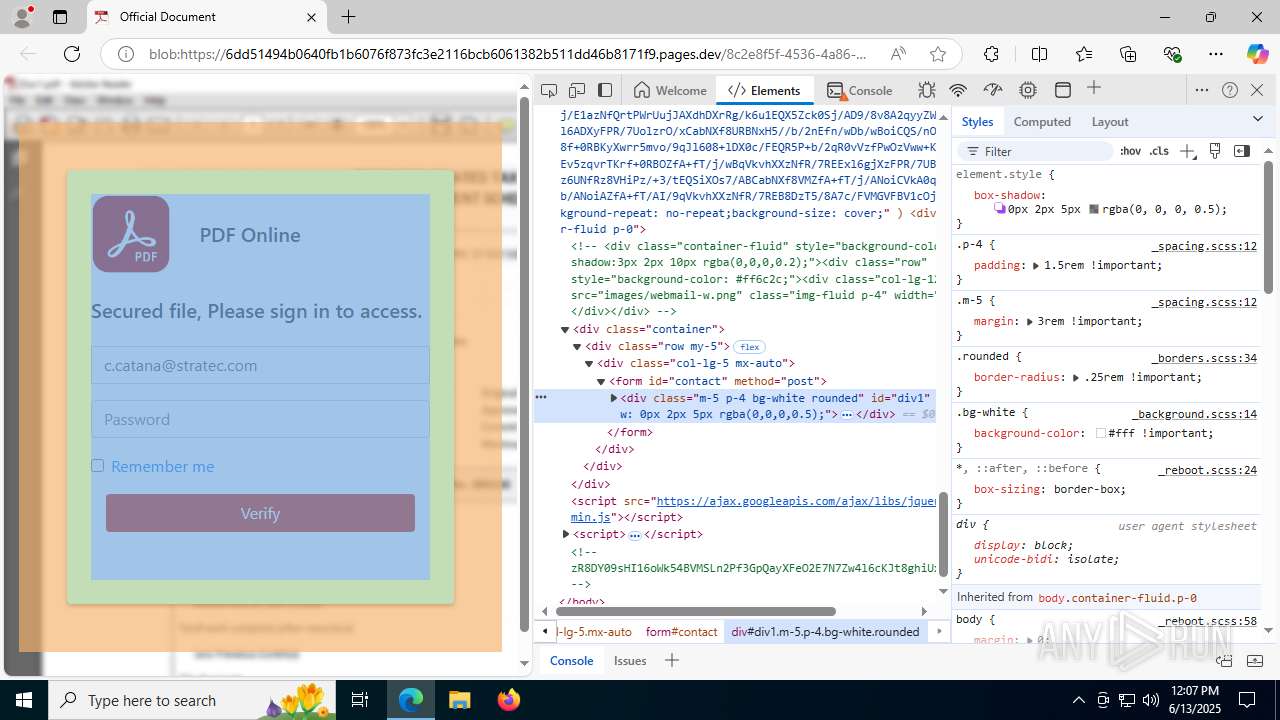Expand the selected div#div1 node
Image resolution: width=1280 pixels, height=720 pixels.
pos(613,398)
